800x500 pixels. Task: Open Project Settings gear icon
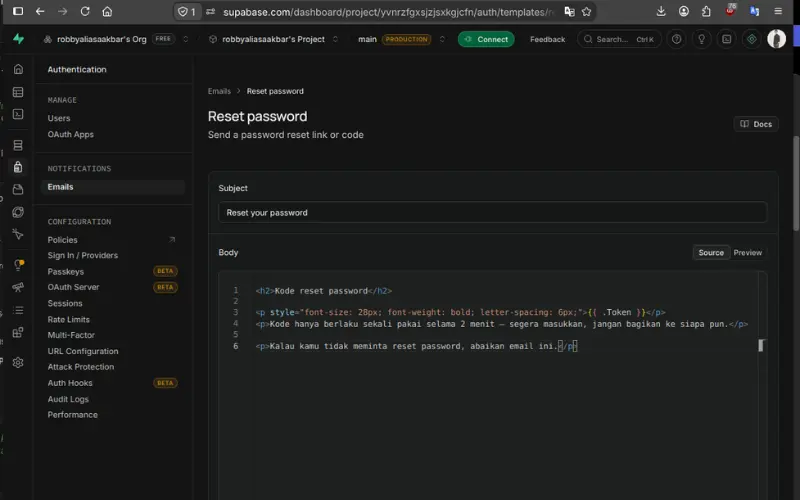tap(18, 363)
